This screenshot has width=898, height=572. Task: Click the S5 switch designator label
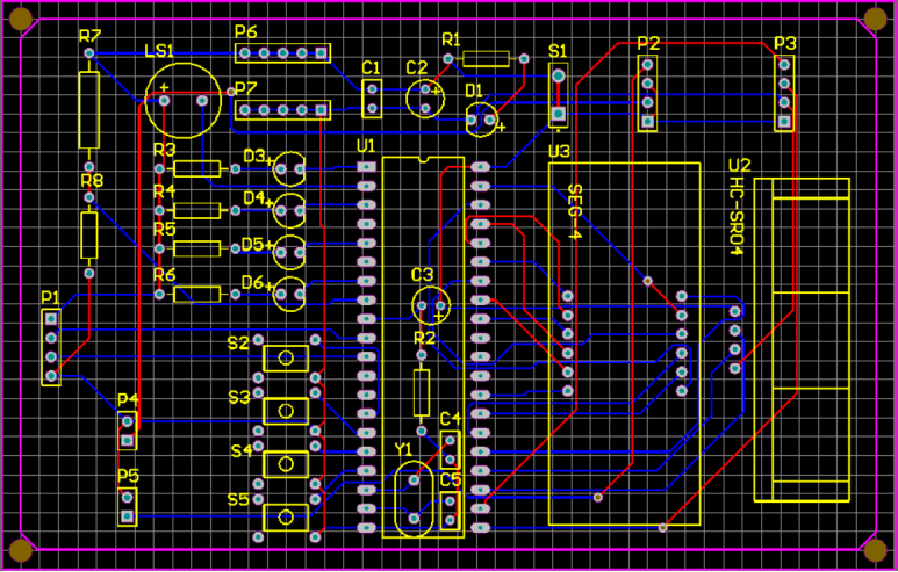point(238,500)
